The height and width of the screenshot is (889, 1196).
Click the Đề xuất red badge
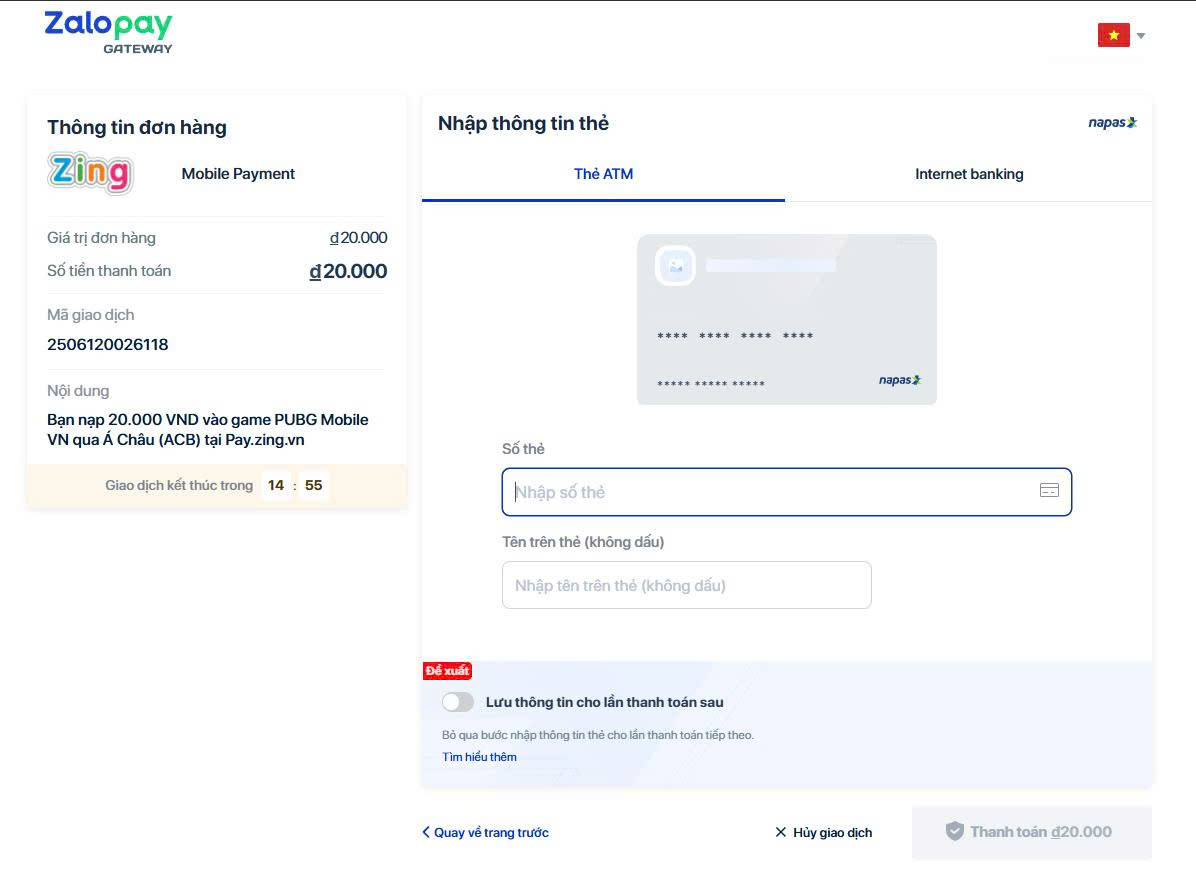(447, 671)
